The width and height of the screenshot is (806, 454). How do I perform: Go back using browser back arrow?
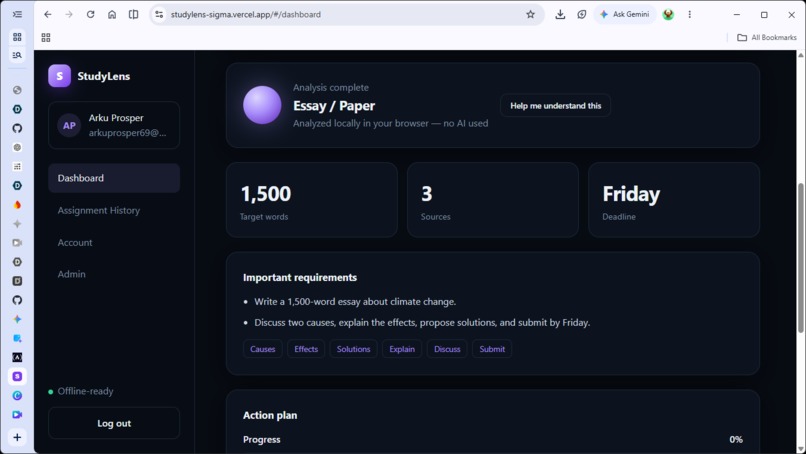pos(48,14)
